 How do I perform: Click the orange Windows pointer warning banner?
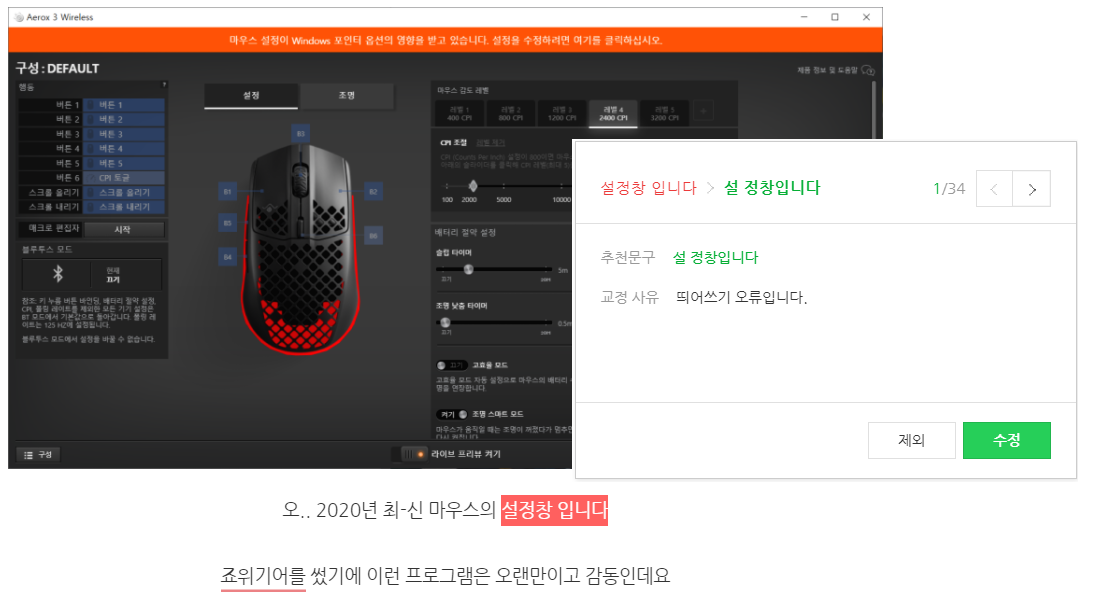pos(446,40)
